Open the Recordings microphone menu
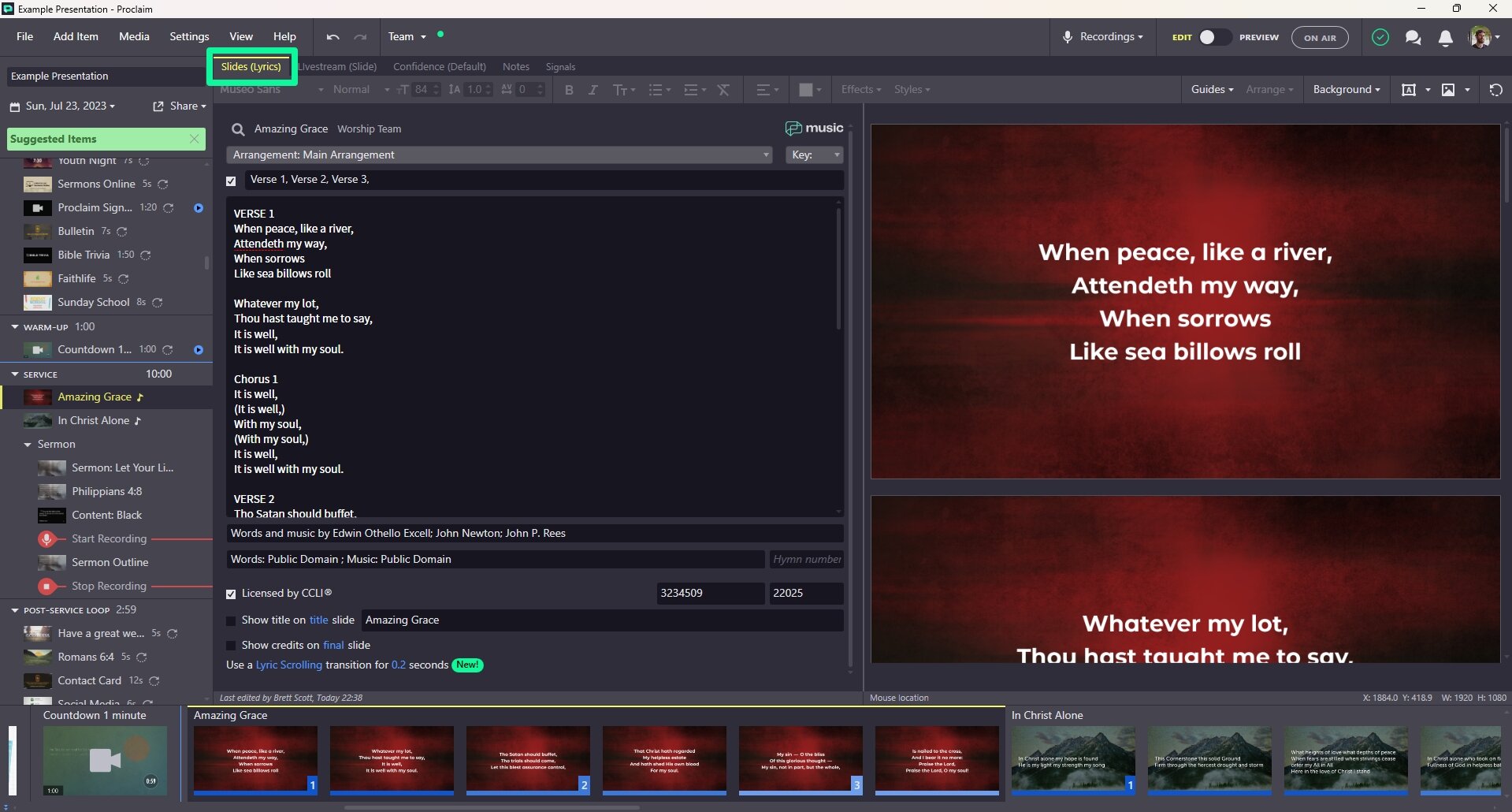The image size is (1512, 812). coord(1102,36)
